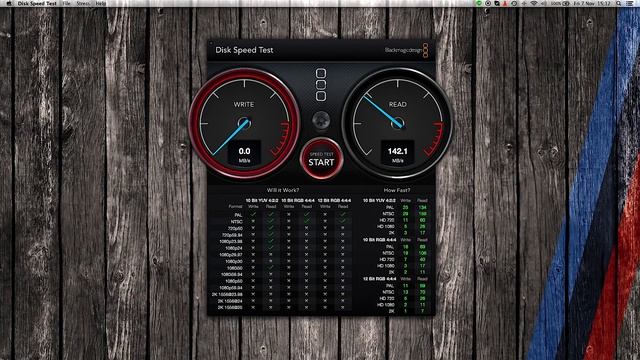The image size is (640, 360).
Task: Click 12 Bit RGB 4:4:4 header in Will it Work
Action: point(334,200)
